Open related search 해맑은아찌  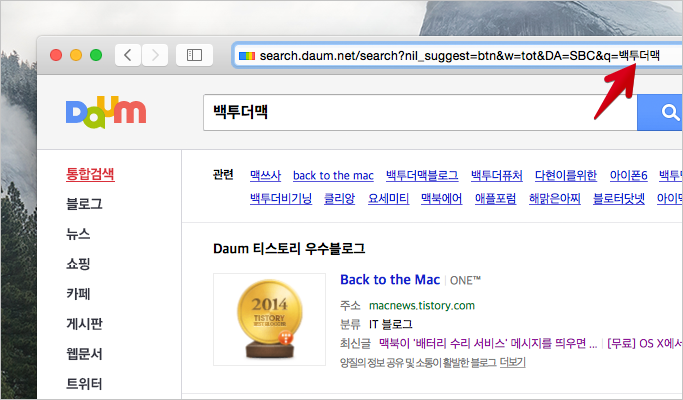555,198
